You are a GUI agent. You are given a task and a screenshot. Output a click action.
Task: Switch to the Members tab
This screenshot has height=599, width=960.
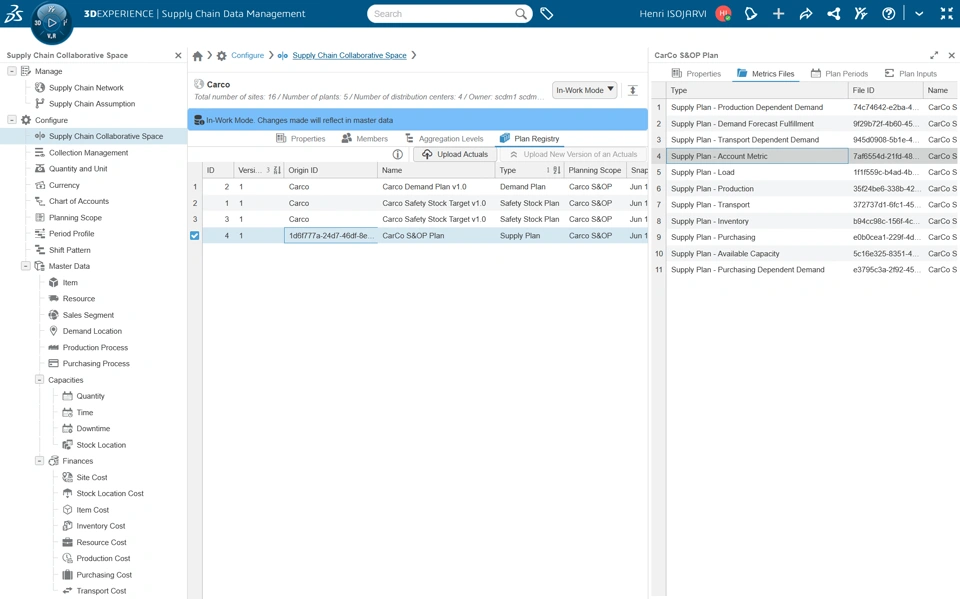pyautogui.click(x=364, y=138)
